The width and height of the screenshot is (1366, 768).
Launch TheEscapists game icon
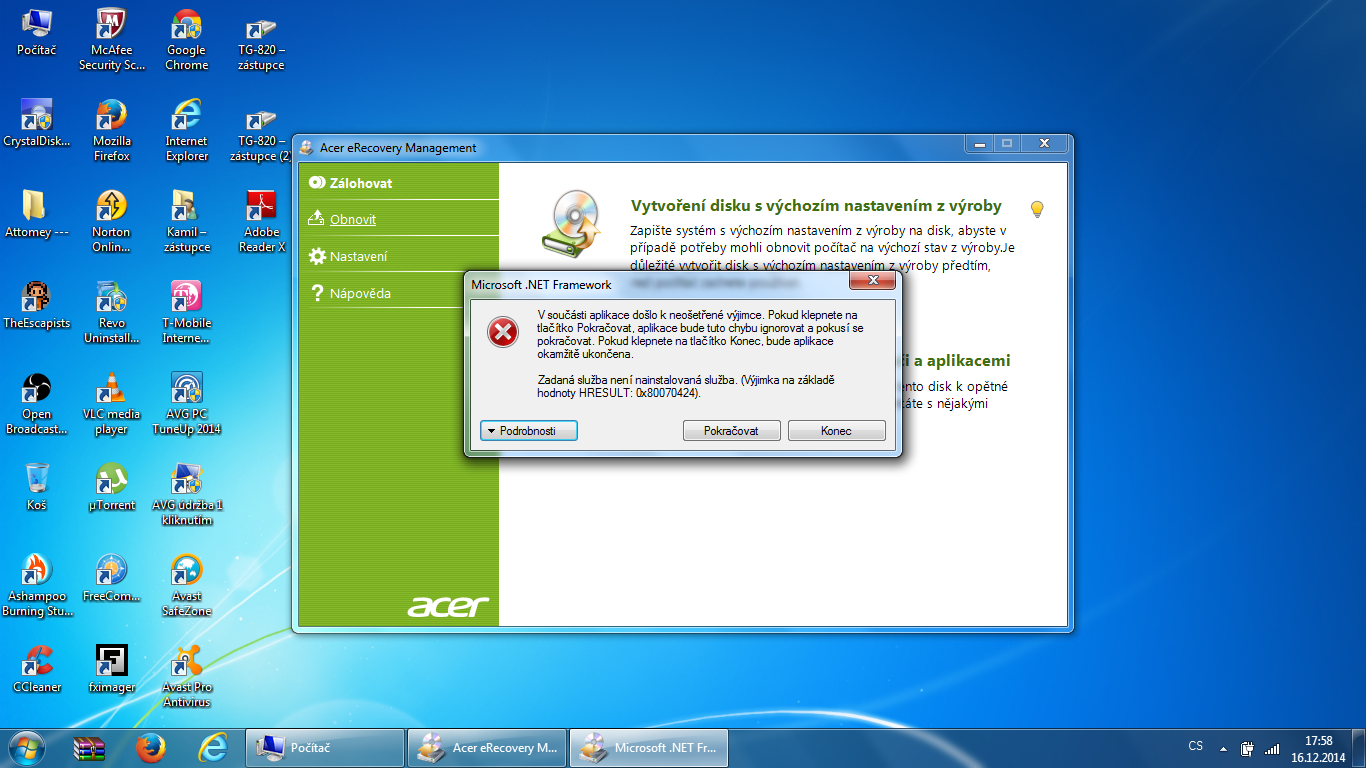pos(36,306)
